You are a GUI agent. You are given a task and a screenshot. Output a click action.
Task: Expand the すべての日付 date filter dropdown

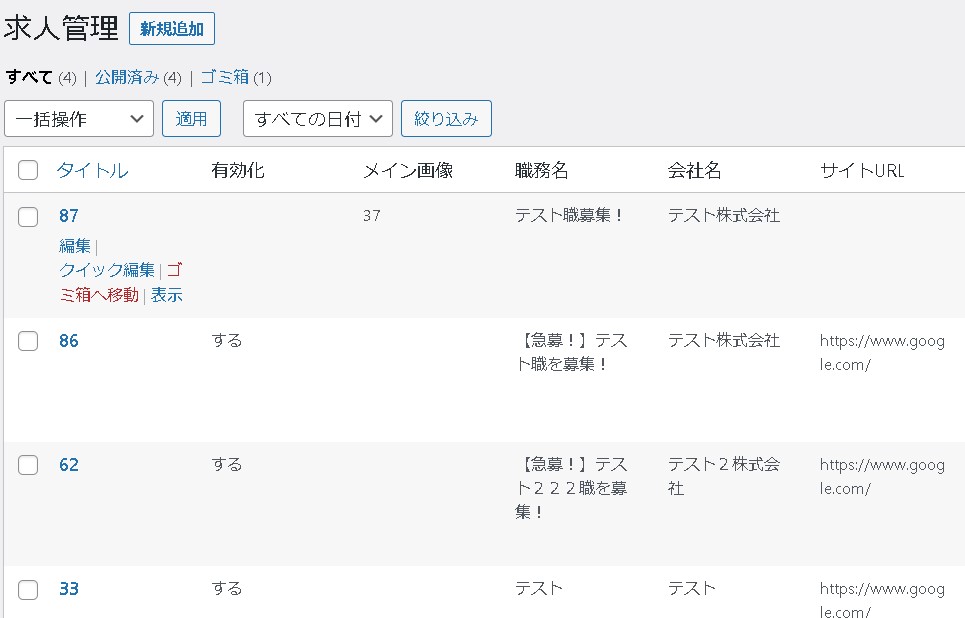click(317, 119)
